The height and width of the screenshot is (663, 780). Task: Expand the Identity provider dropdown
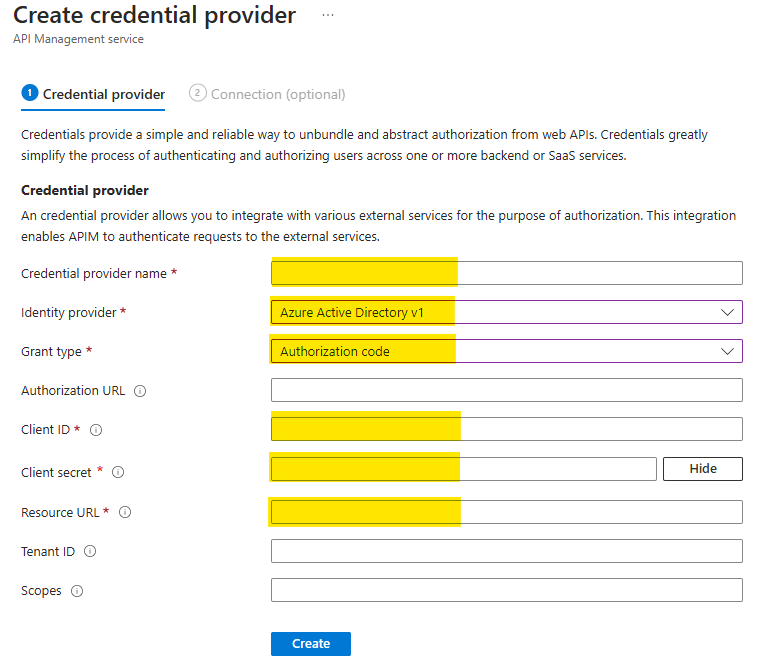(506, 312)
